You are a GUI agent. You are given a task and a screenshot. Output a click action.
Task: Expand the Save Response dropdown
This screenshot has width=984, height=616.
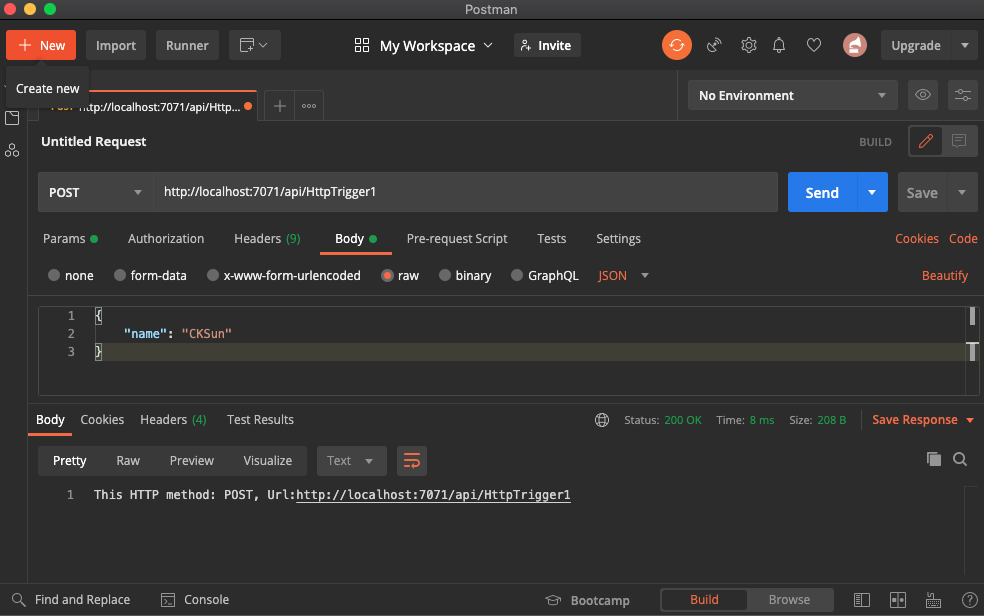click(x=970, y=420)
